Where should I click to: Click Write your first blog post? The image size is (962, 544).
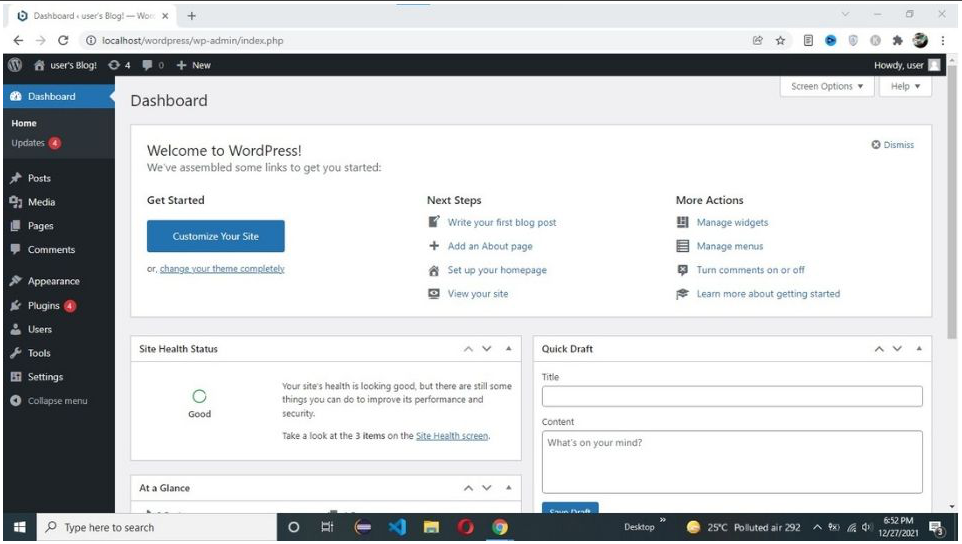pos(501,223)
